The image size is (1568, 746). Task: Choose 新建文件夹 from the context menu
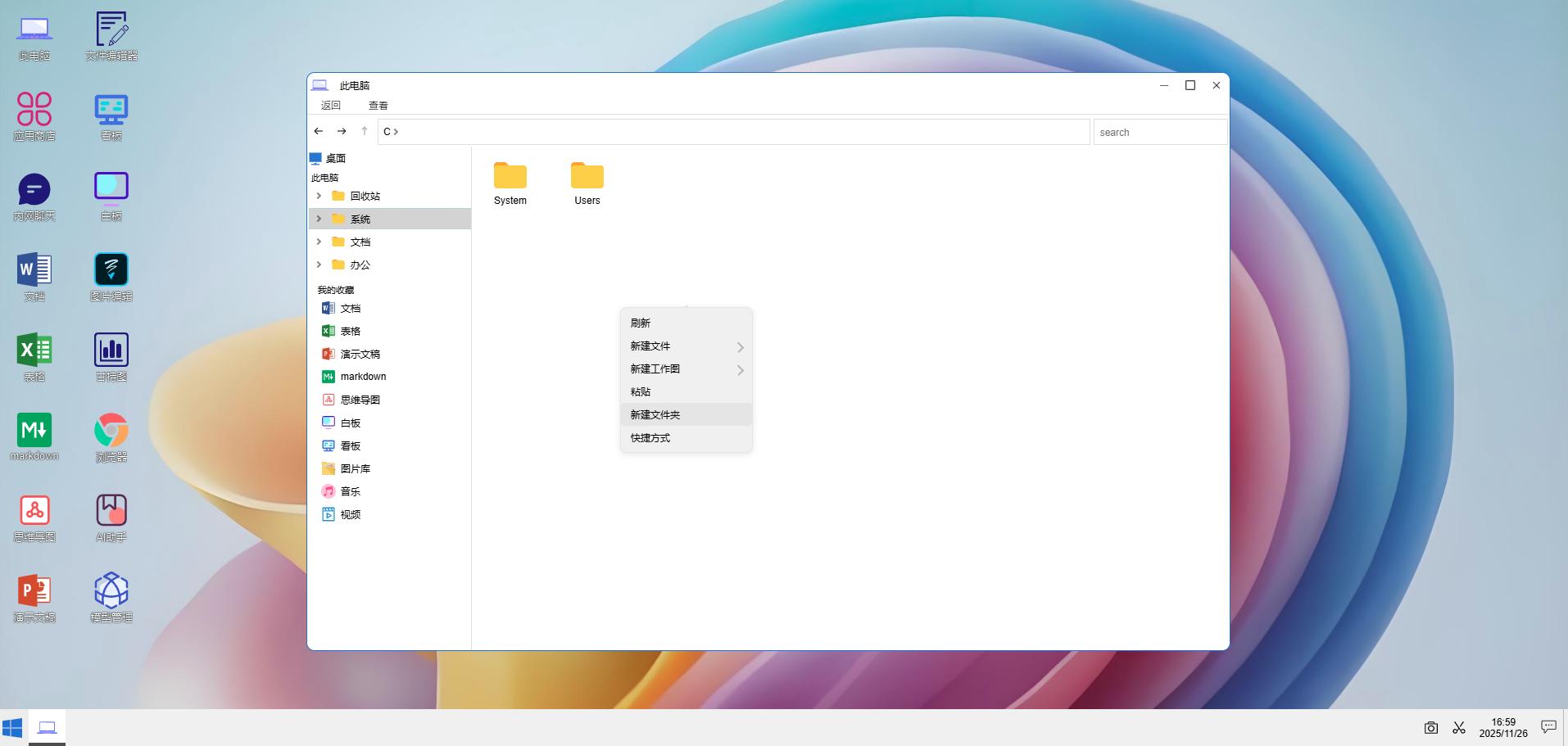tap(687, 414)
